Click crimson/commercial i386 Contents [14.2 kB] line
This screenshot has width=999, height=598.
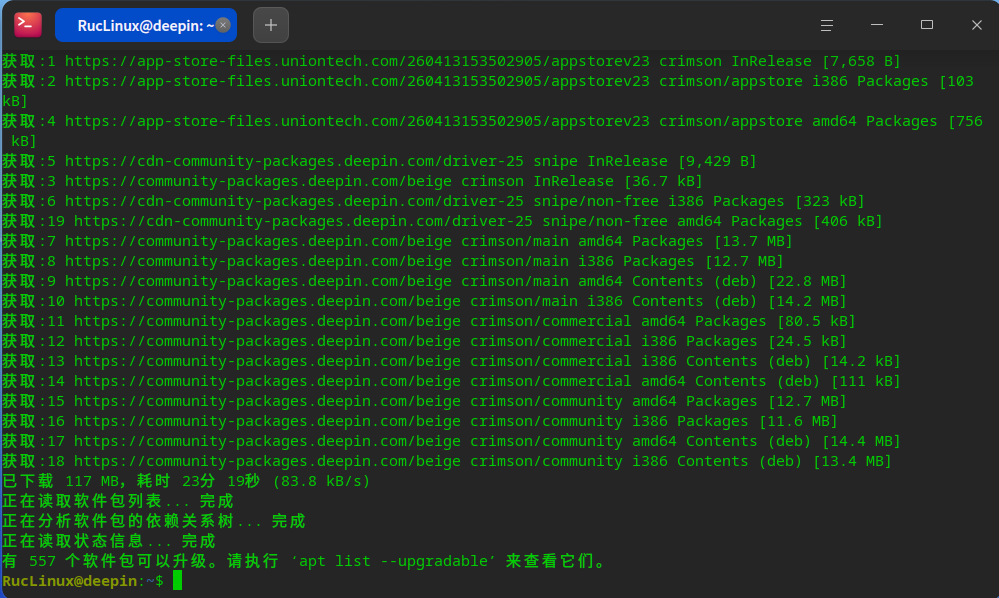tap(451, 361)
